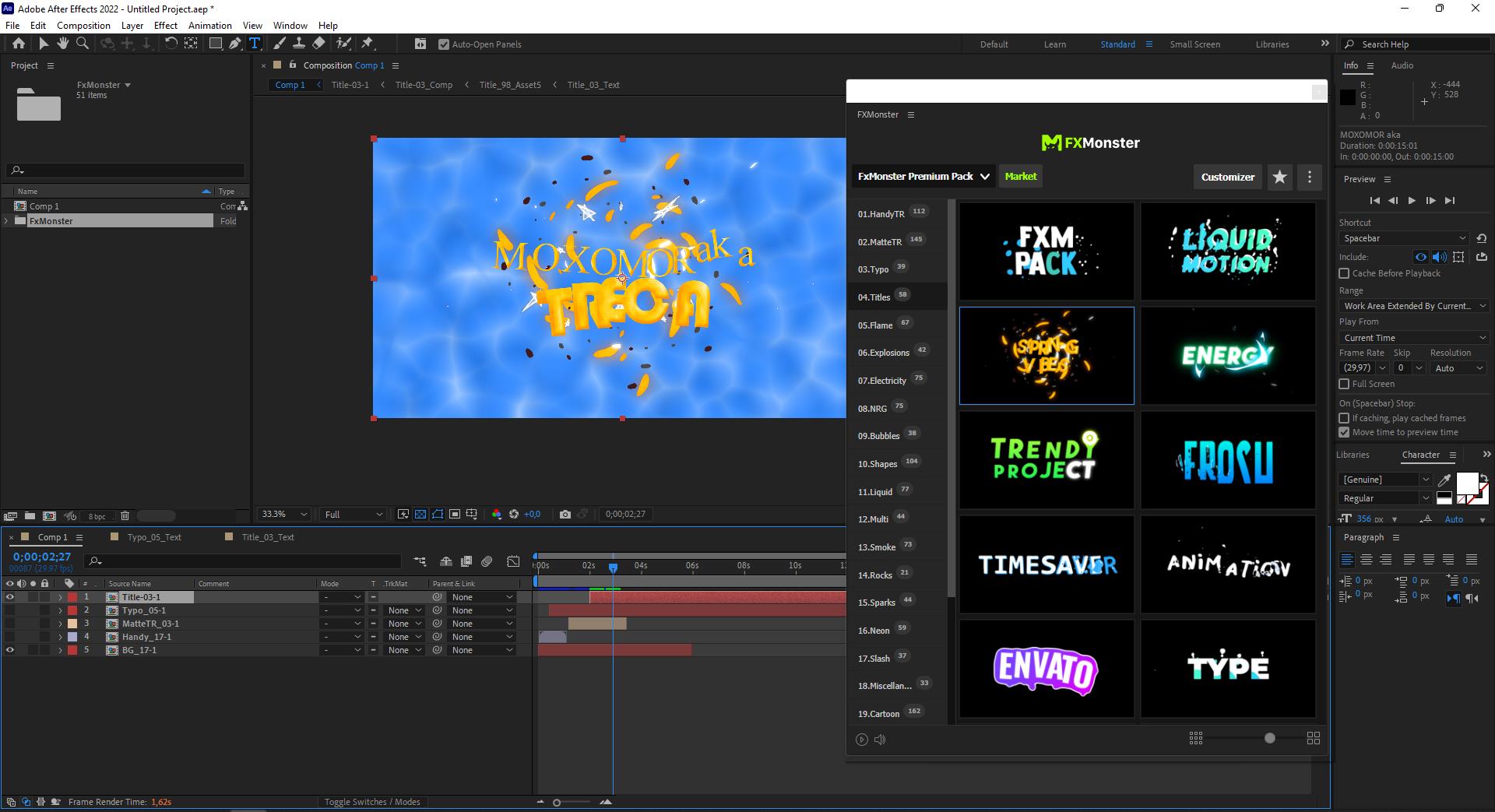The height and width of the screenshot is (812, 1495).
Task: Hide the BG_17-1 layer eye
Action: pos(10,650)
